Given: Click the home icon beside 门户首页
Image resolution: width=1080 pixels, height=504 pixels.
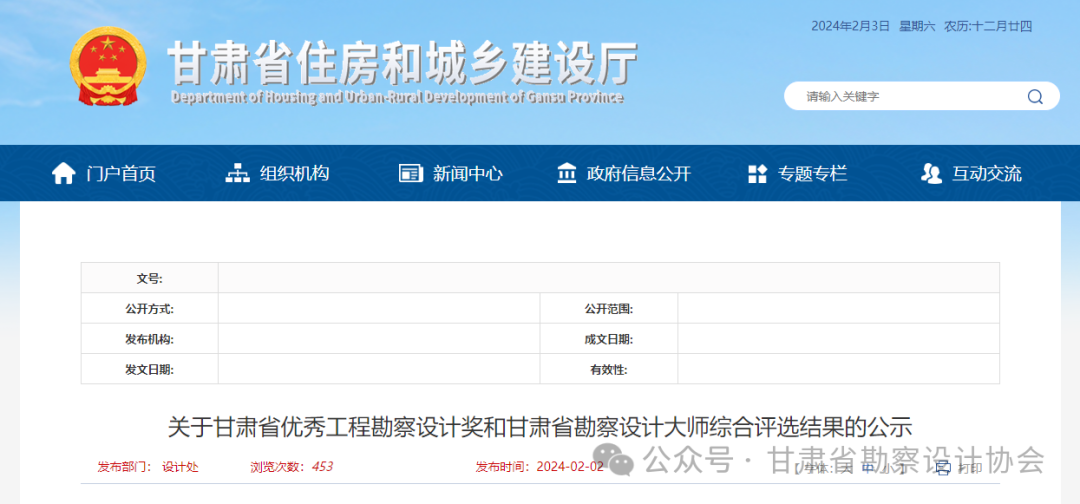Looking at the screenshot, I should point(64,173).
